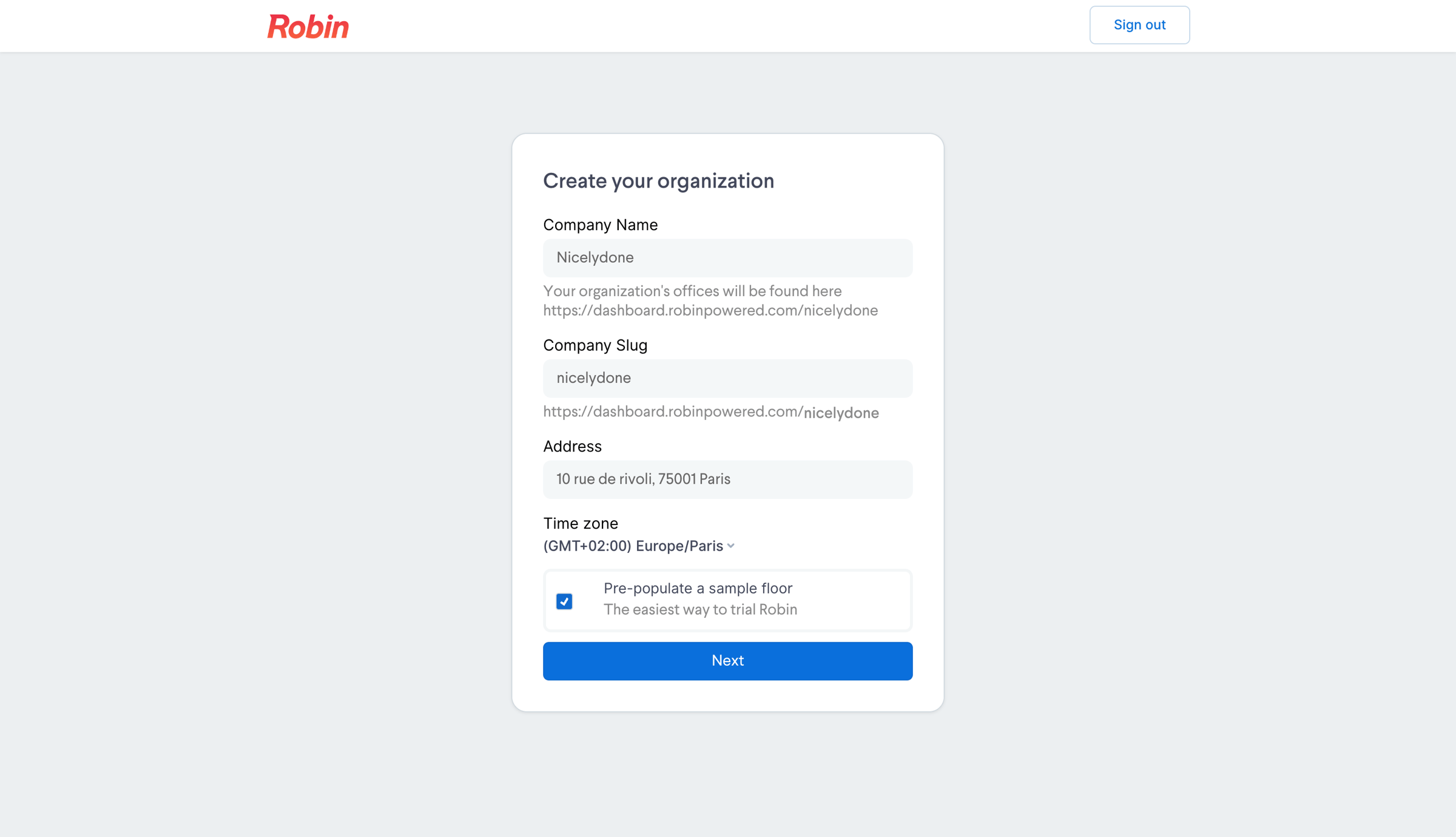Sign out of the account
1456x837 pixels.
coord(1139,25)
